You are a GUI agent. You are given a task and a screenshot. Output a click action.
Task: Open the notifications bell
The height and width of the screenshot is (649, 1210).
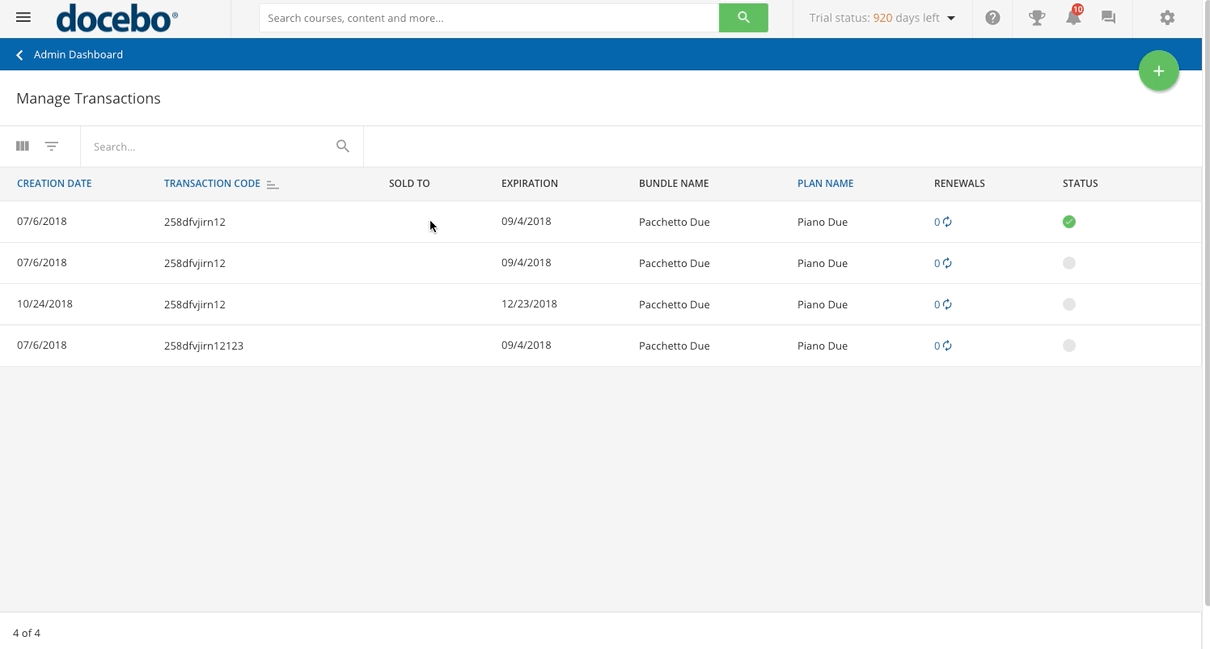tap(1072, 18)
